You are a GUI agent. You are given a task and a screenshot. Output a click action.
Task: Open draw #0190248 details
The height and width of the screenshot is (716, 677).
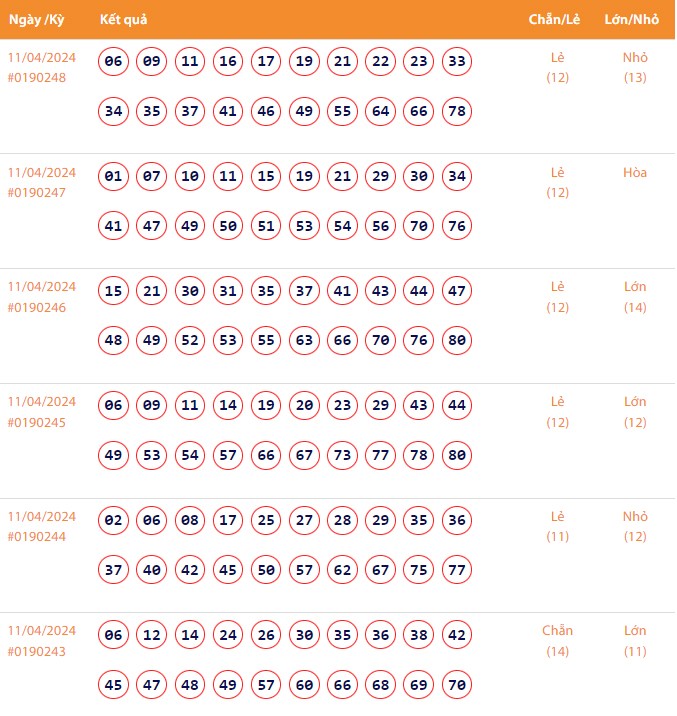pos(37,78)
